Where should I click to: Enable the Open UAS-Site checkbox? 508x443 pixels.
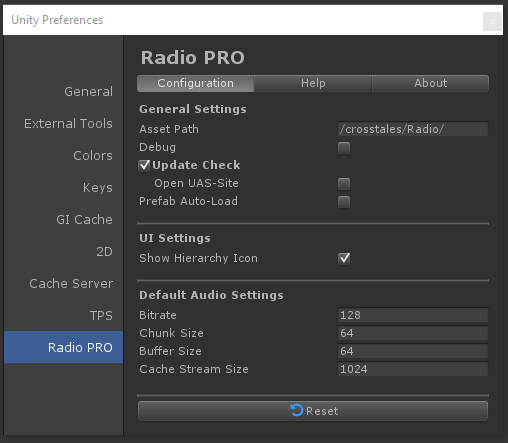(x=344, y=184)
